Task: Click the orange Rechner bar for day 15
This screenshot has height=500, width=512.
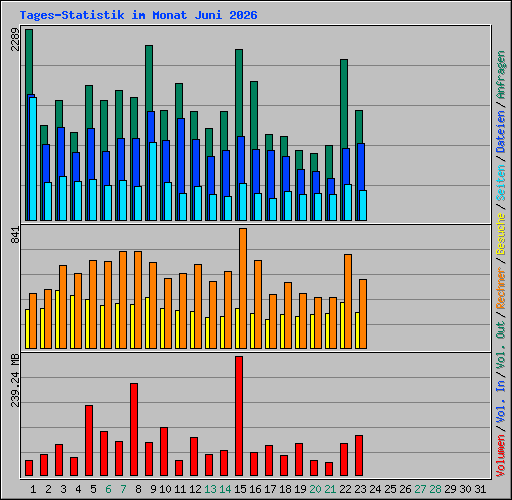Action: click(x=243, y=289)
